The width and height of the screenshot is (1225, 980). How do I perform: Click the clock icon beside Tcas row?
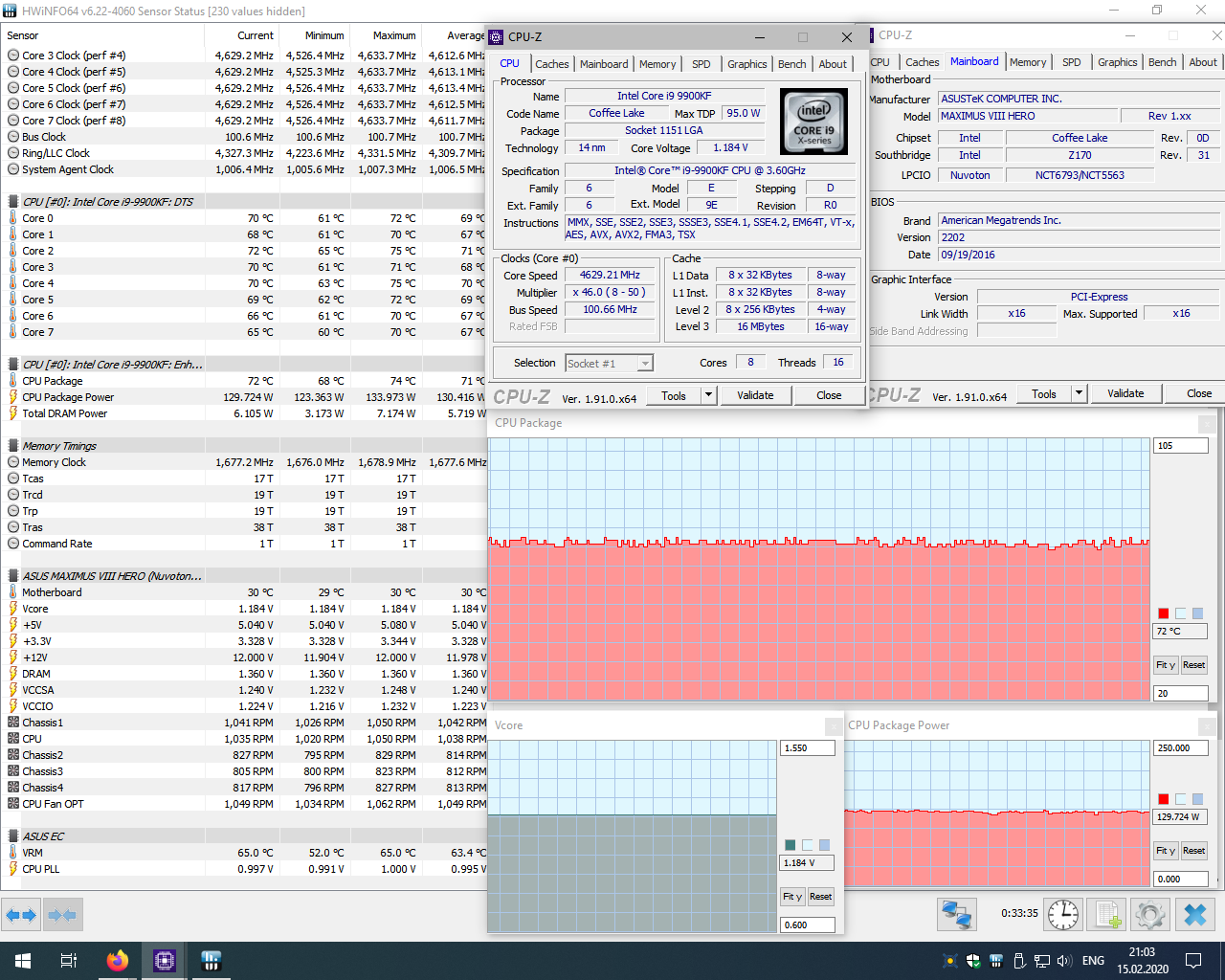click(x=13, y=479)
